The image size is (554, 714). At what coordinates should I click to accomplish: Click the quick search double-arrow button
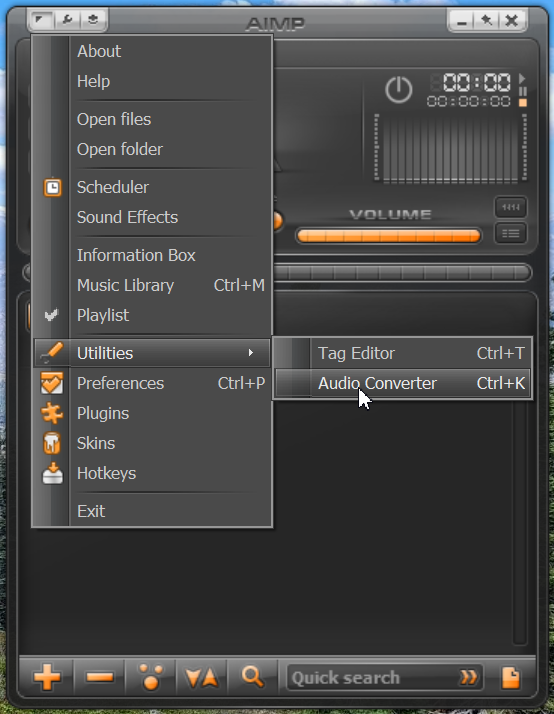point(468,677)
